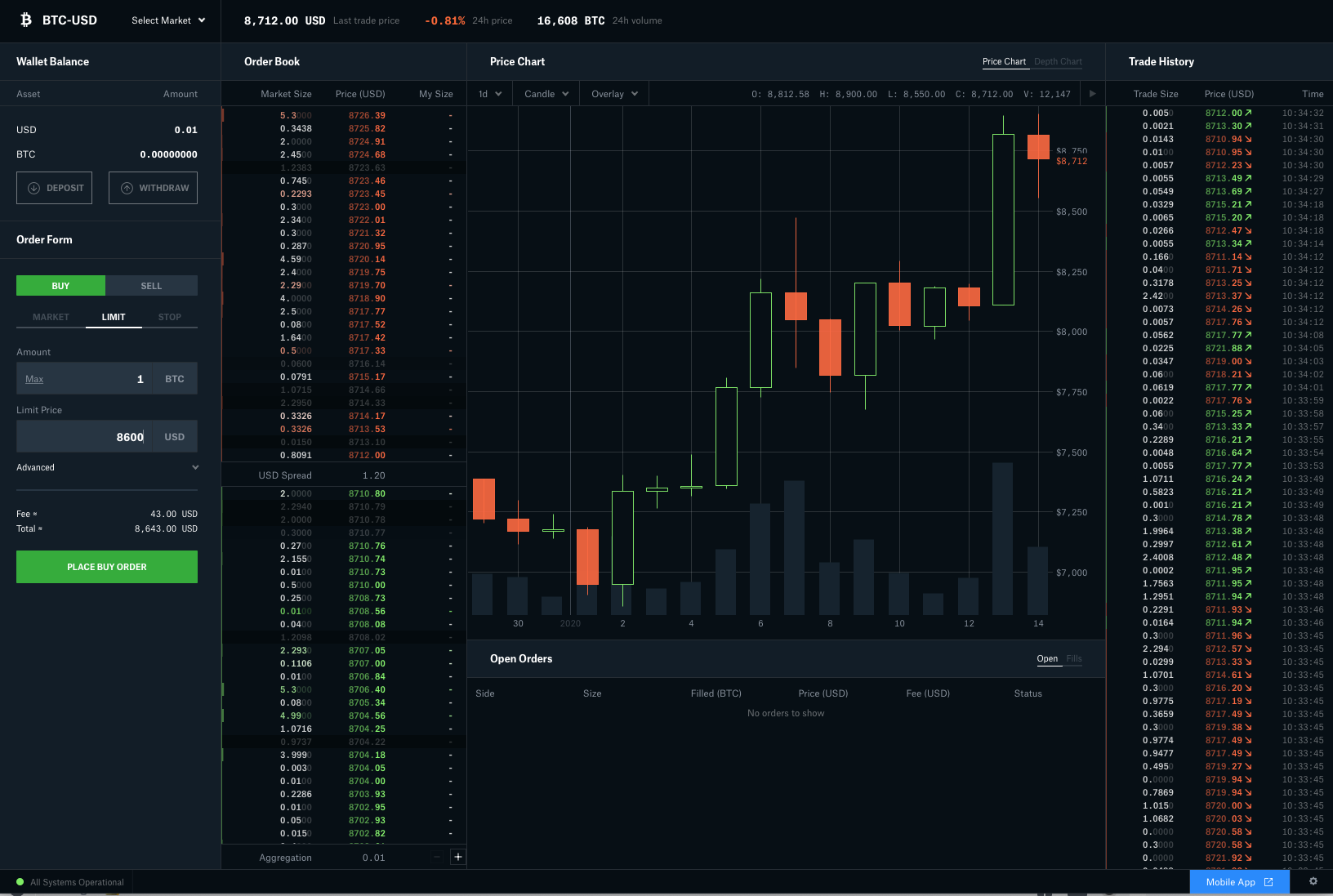Click the chart forward arrow near OHLC values
Image resolution: width=1333 pixels, height=896 pixels.
coord(1092,93)
